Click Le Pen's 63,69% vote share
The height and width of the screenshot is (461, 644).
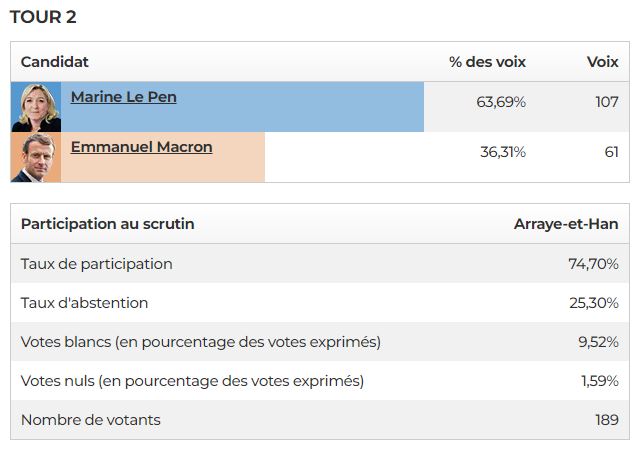click(x=501, y=102)
